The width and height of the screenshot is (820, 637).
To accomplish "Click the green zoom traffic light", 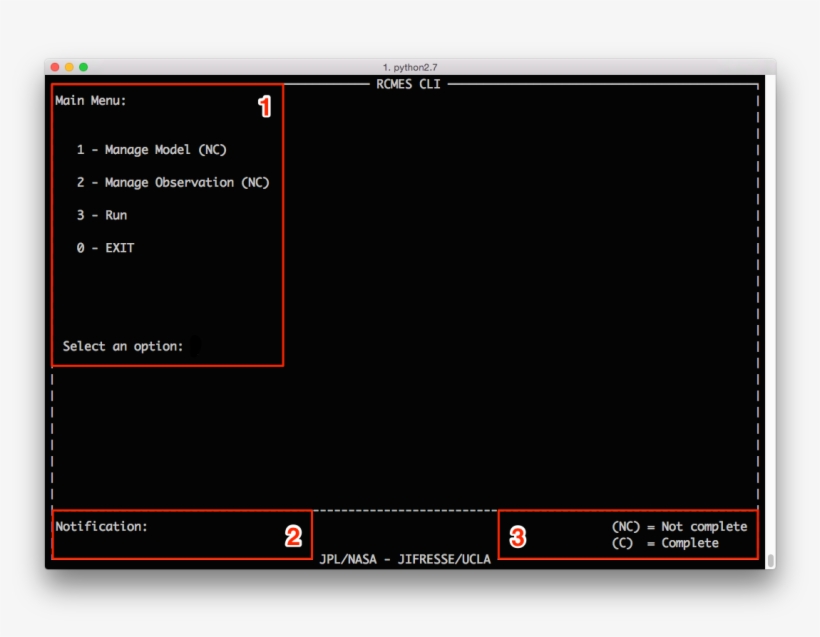I will pos(85,65).
